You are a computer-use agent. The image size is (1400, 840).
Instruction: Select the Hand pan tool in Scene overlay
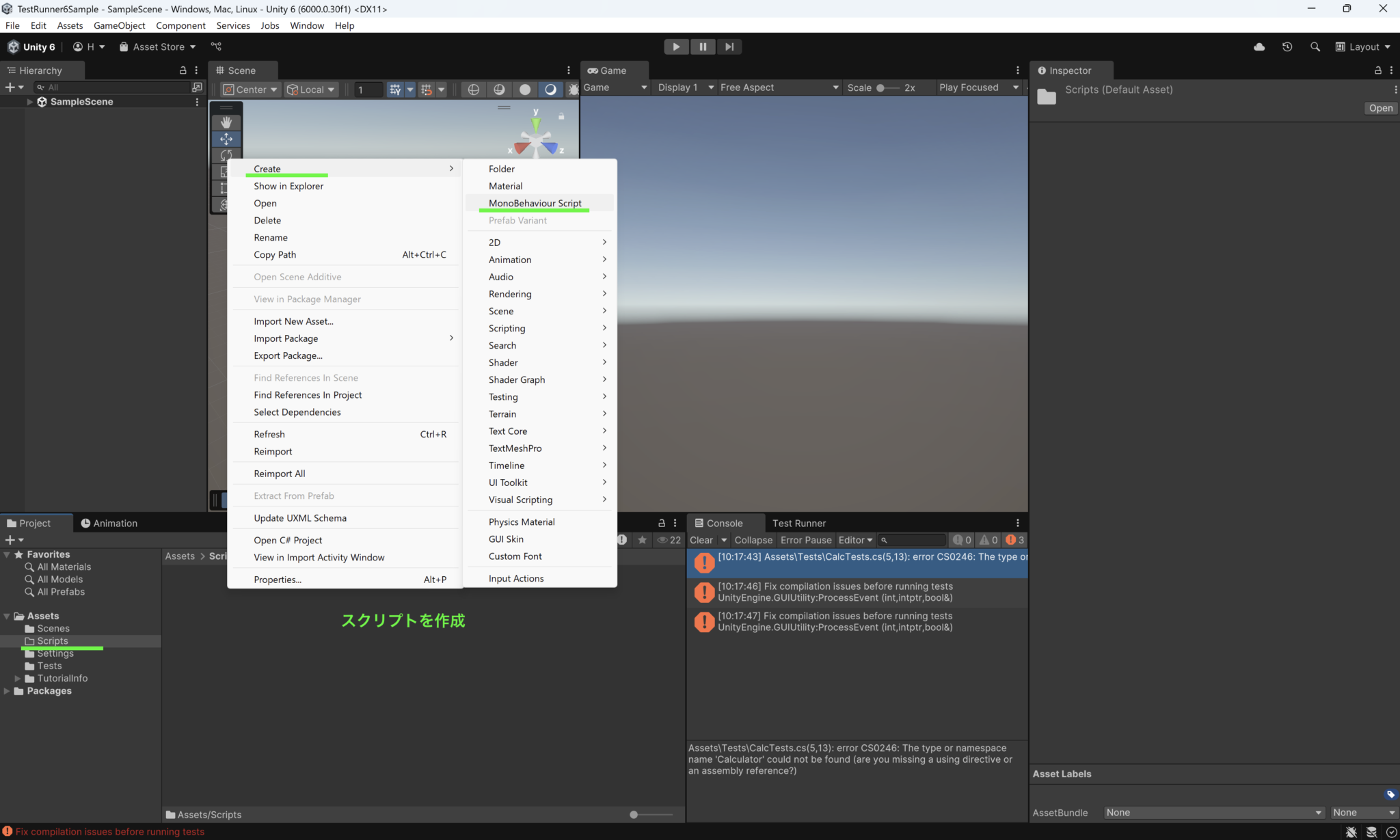[226, 122]
